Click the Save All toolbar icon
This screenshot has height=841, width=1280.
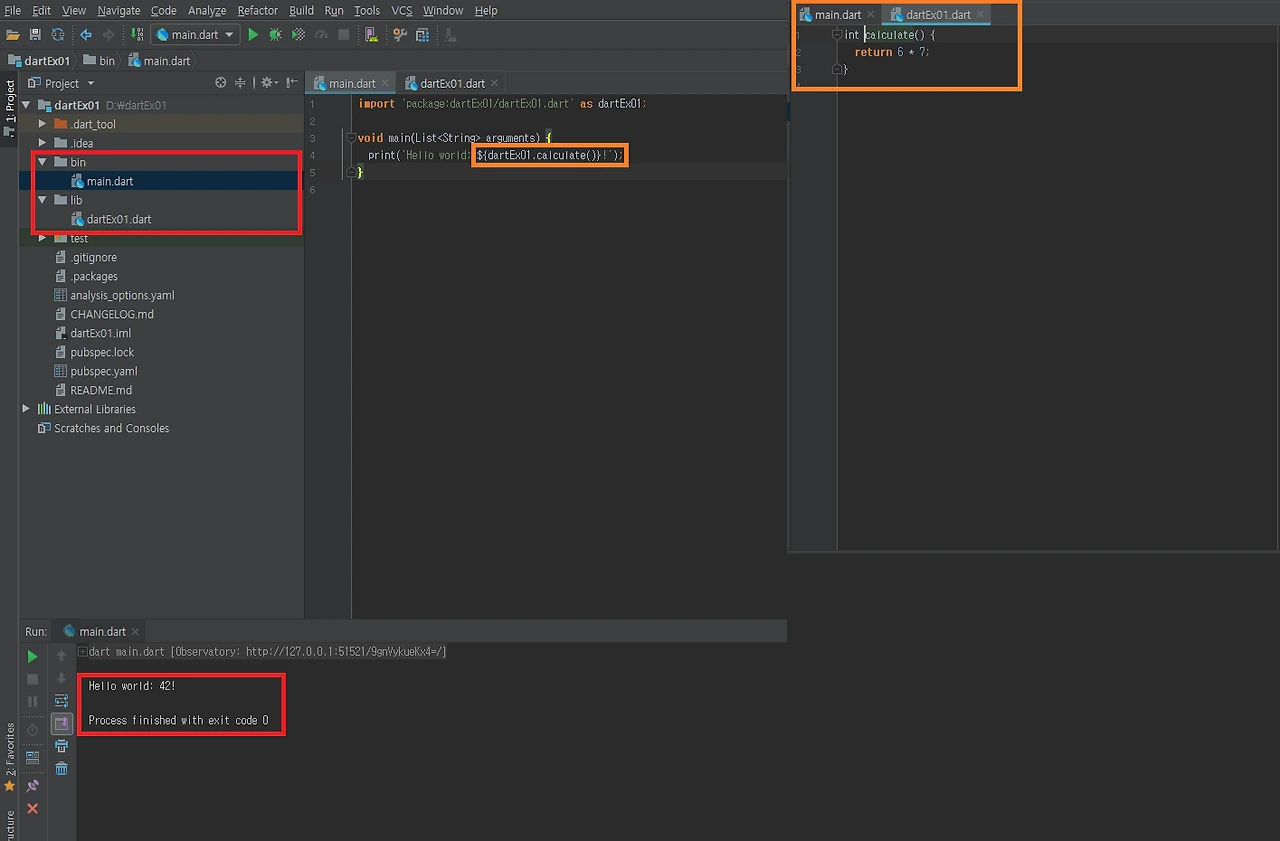[35, 35]
